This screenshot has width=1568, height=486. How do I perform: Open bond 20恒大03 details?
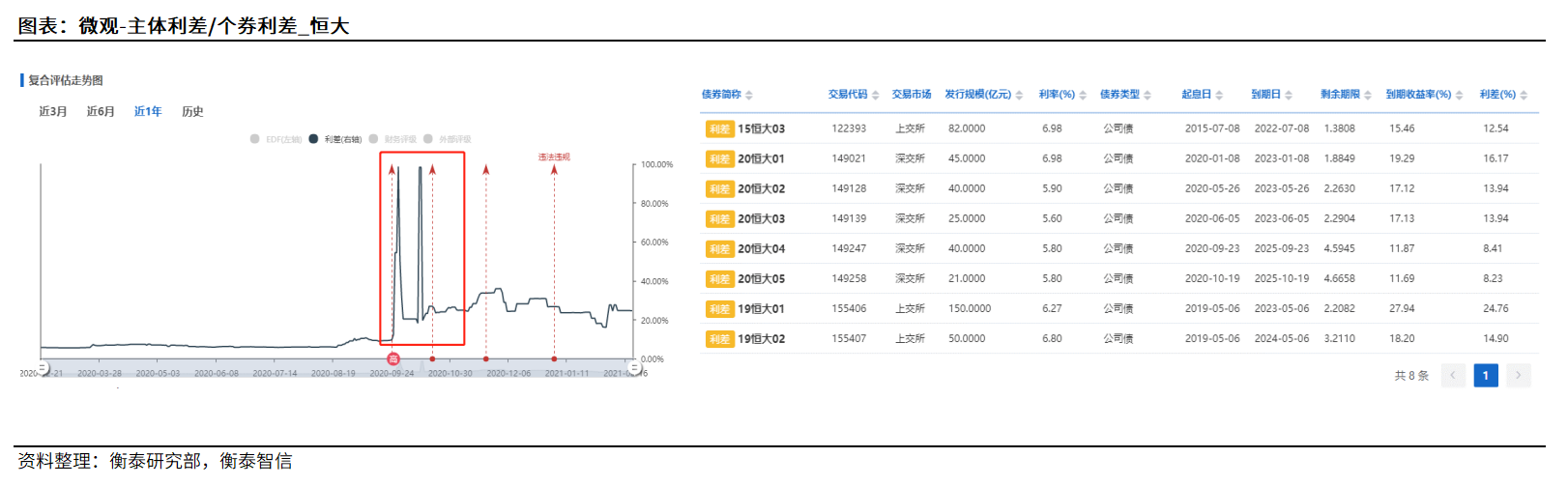762,218
